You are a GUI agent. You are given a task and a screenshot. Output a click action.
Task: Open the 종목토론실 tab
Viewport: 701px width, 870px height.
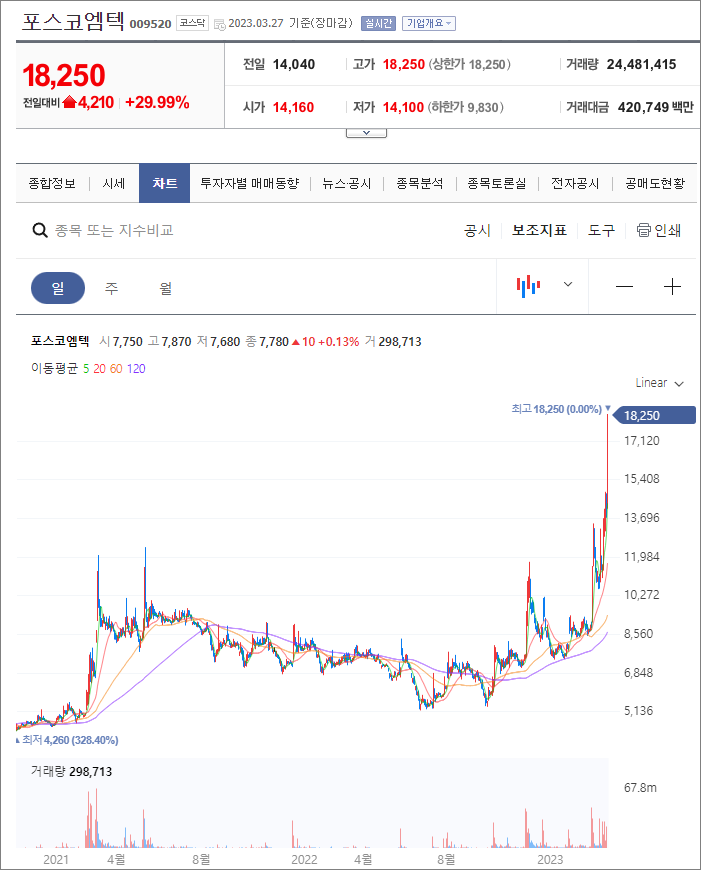(x=497, y=183)
